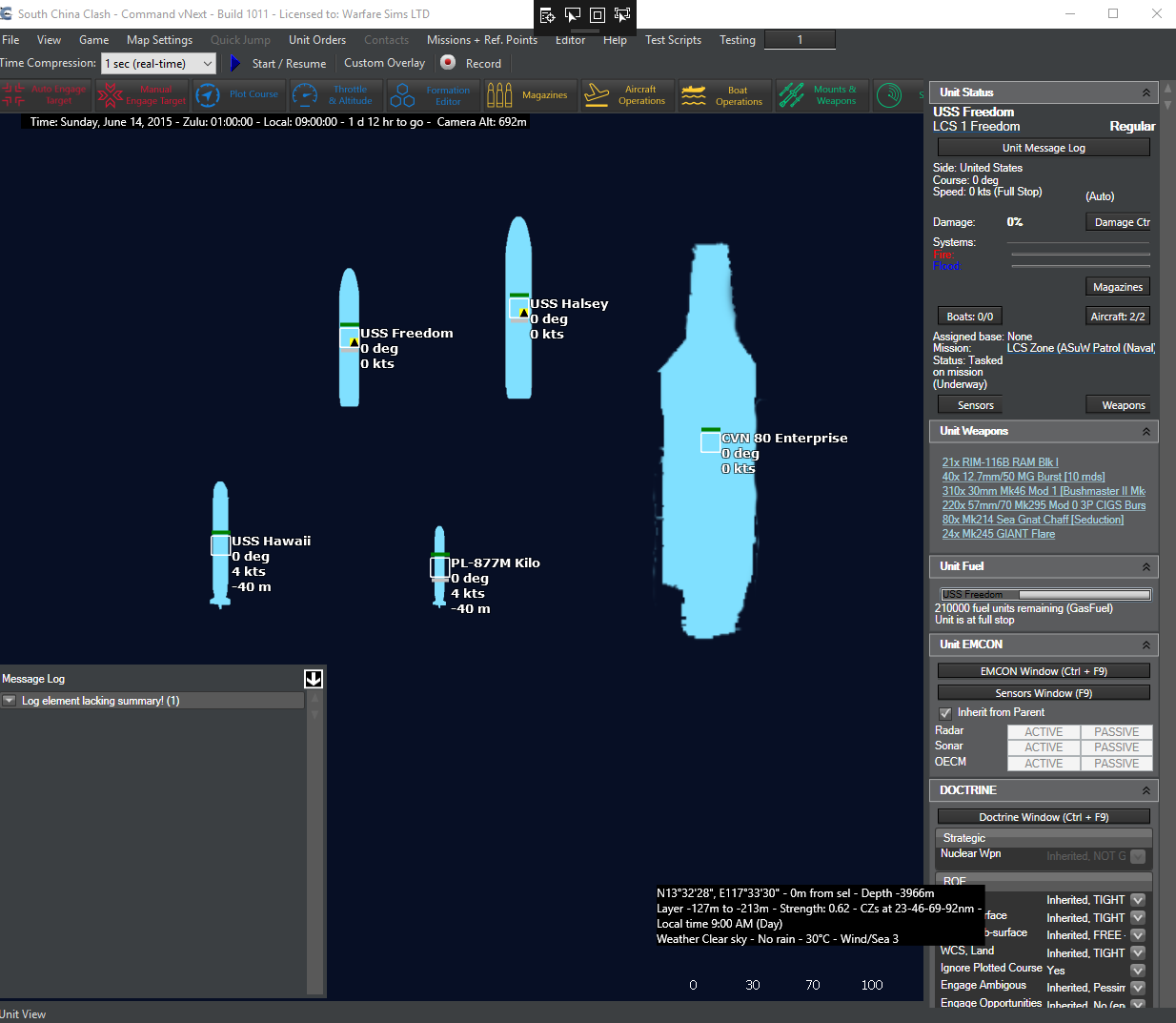Image resolution: width=1176 pixels, height=1023 pixels.
Task: Set Sonar to PASSIVE
Action: pyautogui.click(x=1116, y=747)
